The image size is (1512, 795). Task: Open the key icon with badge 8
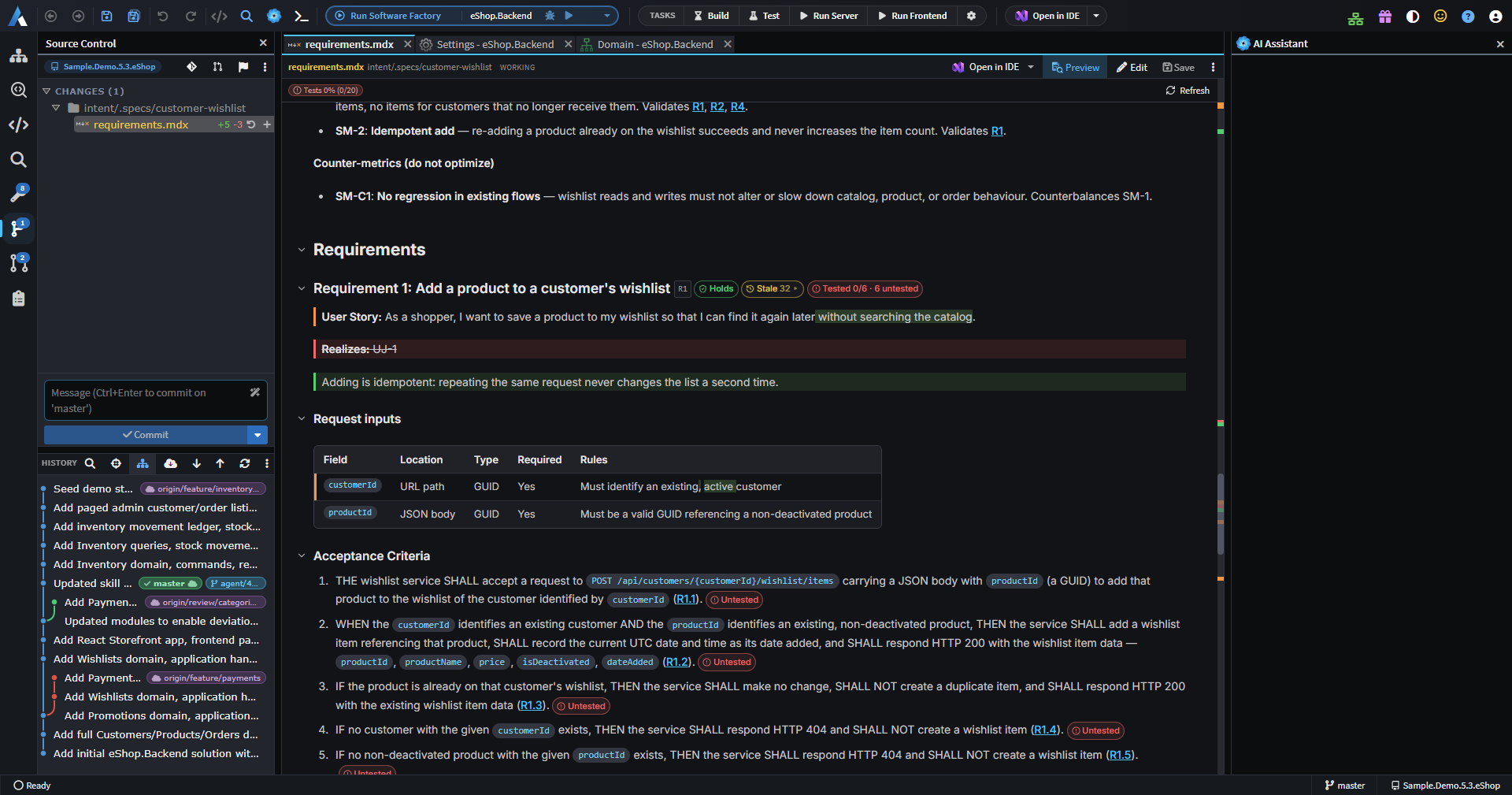click(19, 193)
